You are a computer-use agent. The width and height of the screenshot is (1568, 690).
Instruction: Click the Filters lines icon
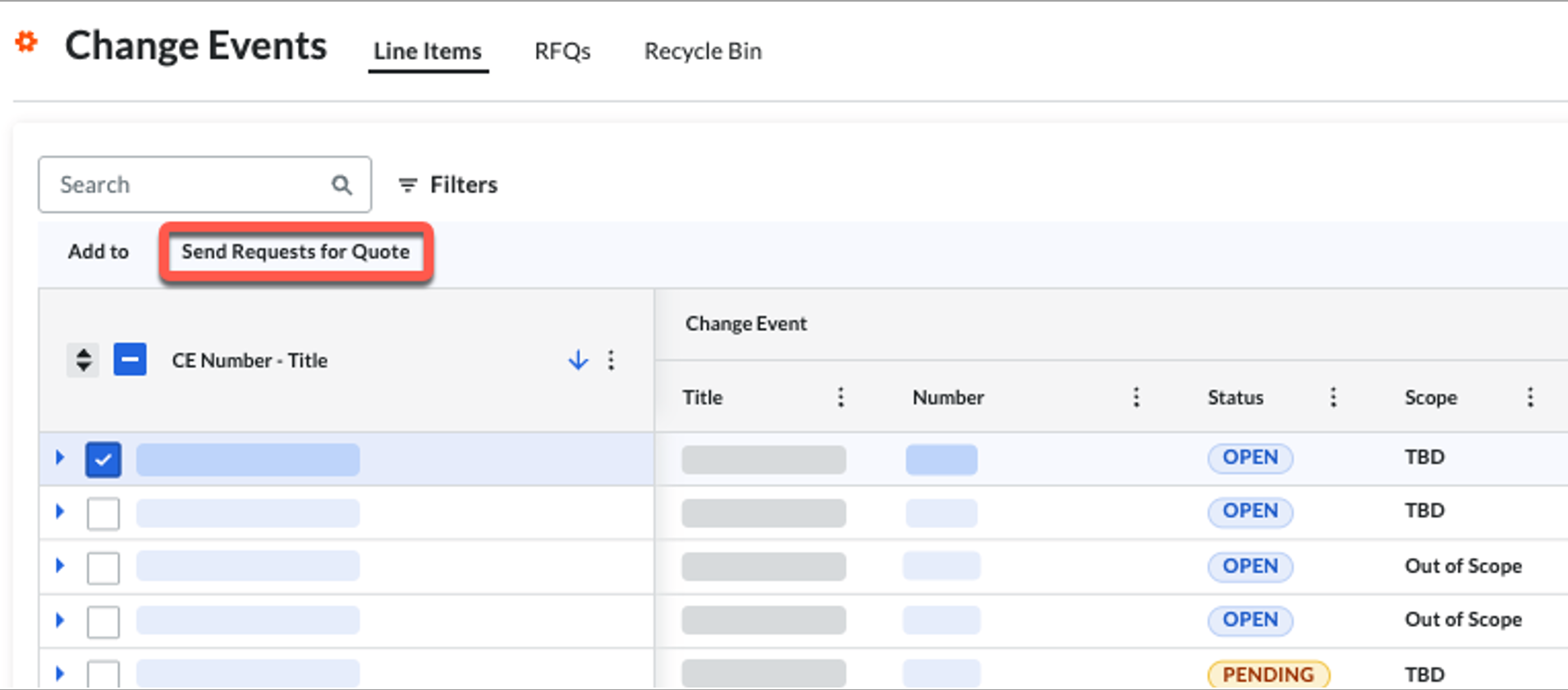point(407,185)
